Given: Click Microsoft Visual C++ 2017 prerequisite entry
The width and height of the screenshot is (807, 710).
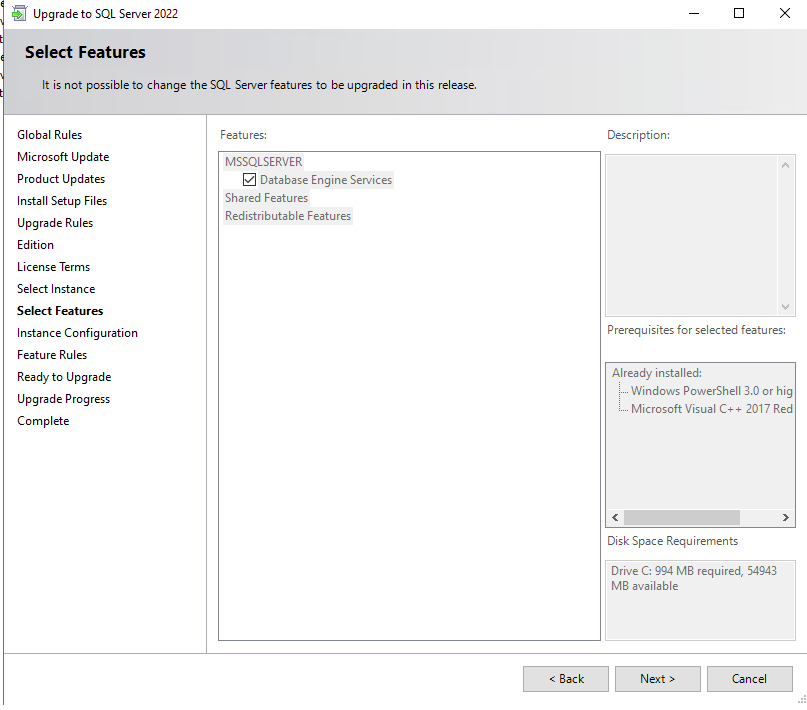Looking at the screenshot, I should (x=711, y=409).
